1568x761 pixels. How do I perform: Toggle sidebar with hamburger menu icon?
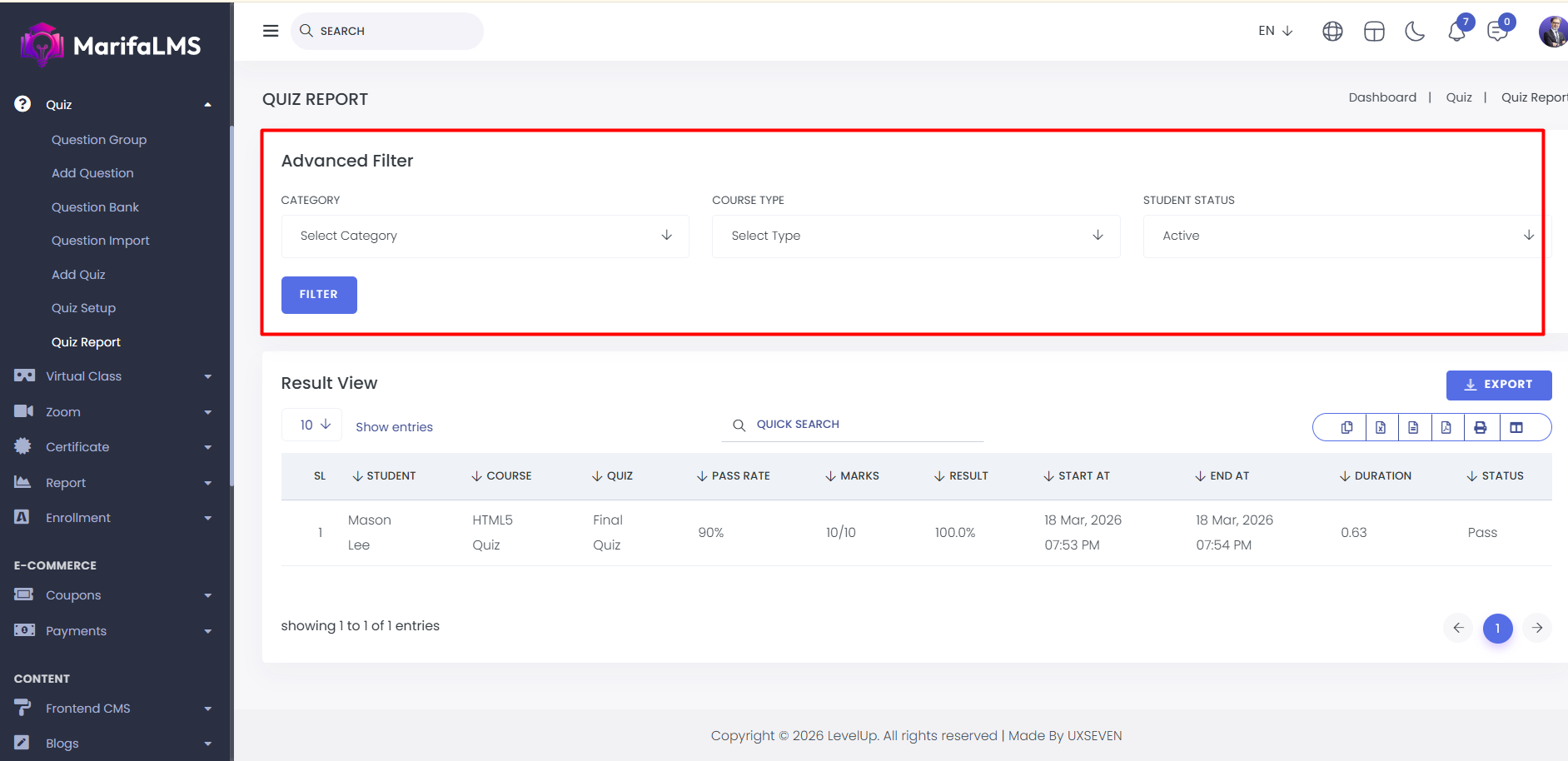(x=271, y=31)
